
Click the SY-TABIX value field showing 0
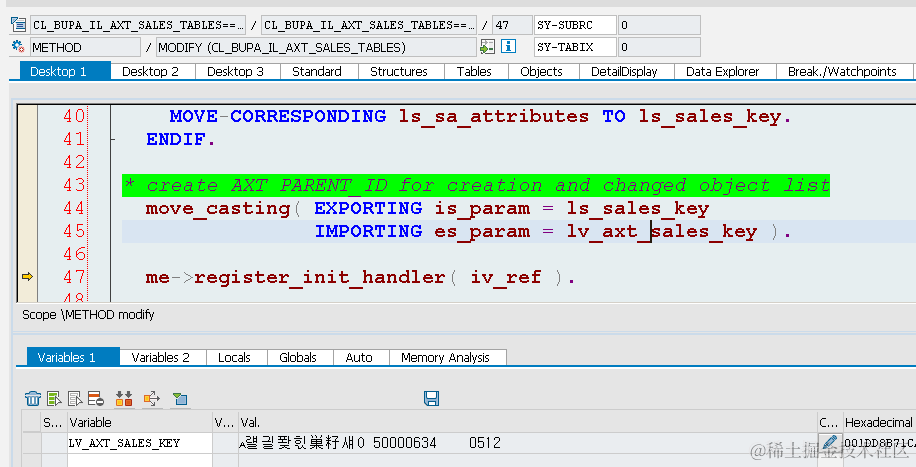pyautogui.click(x=658, y=47)
